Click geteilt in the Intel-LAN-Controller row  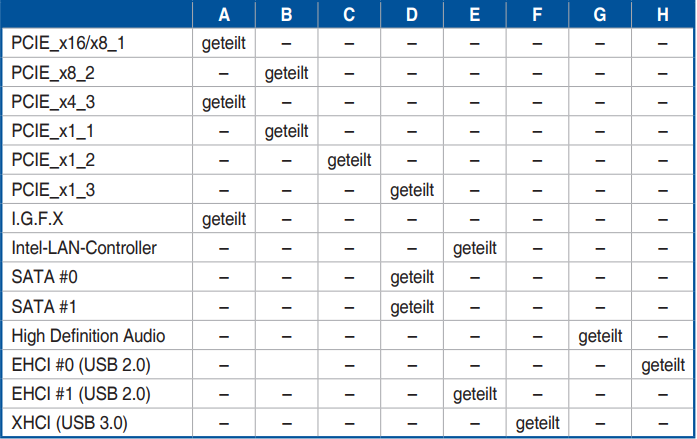pyautogui.click(x=475, y=248)
